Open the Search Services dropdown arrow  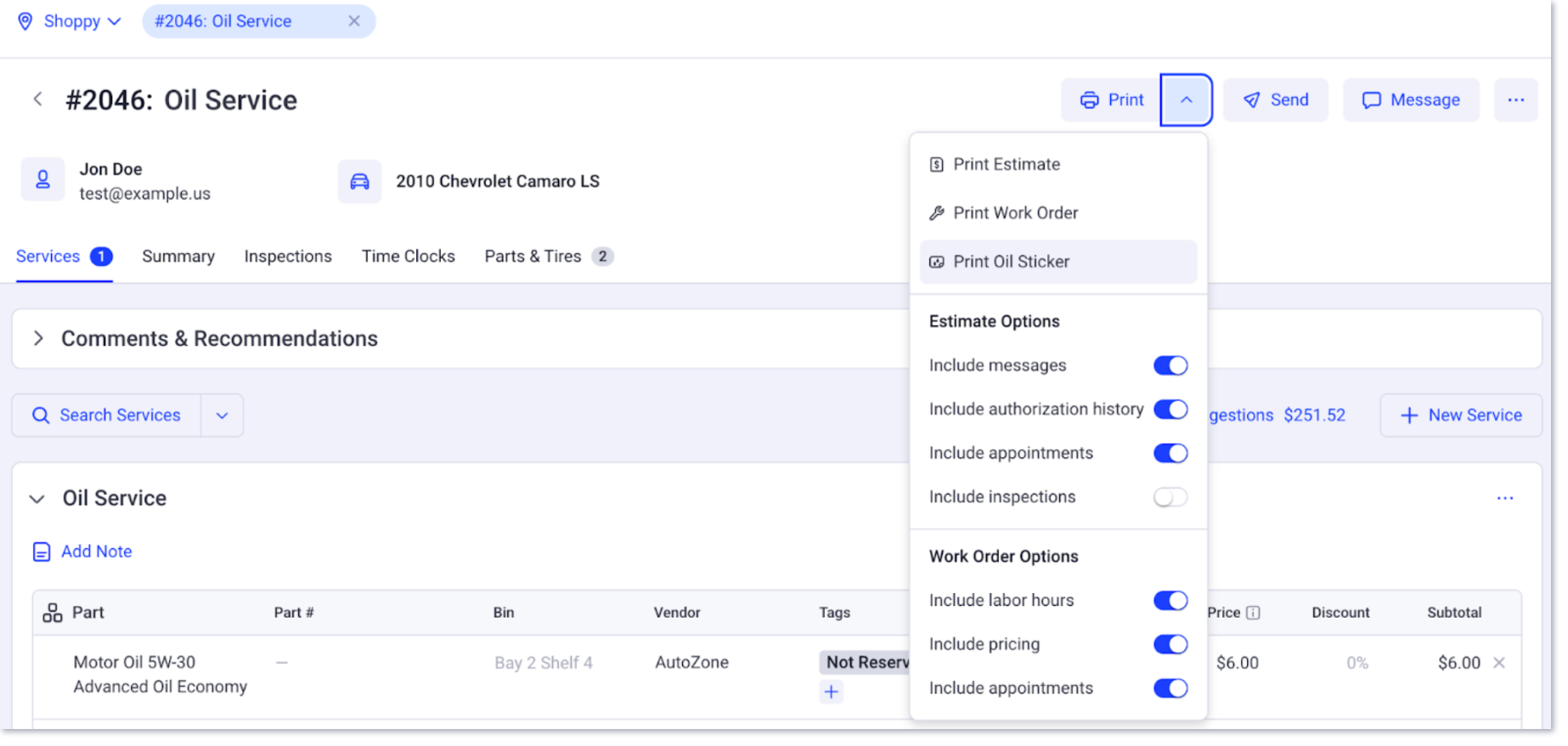pos(222,415)
